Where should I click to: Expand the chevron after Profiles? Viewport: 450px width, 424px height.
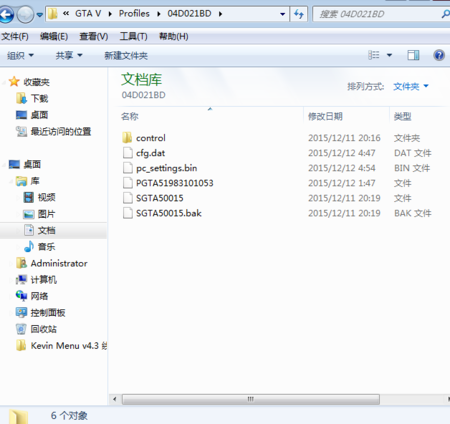159,14
